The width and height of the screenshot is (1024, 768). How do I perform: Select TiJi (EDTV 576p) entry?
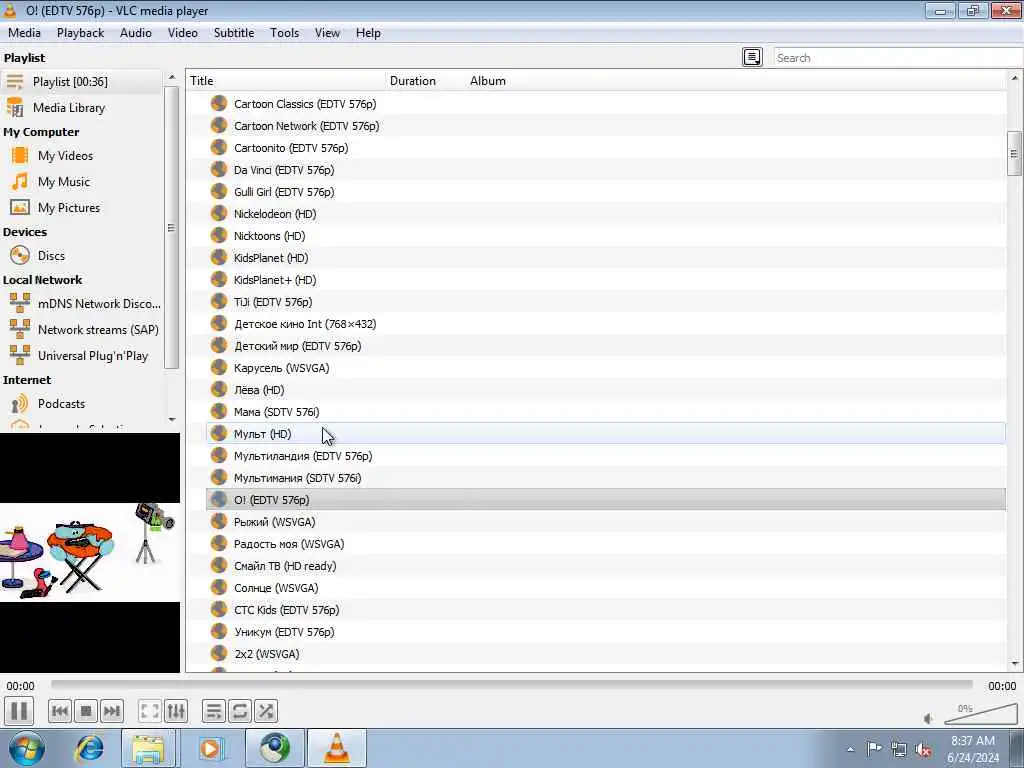click(x=605, y=302)
